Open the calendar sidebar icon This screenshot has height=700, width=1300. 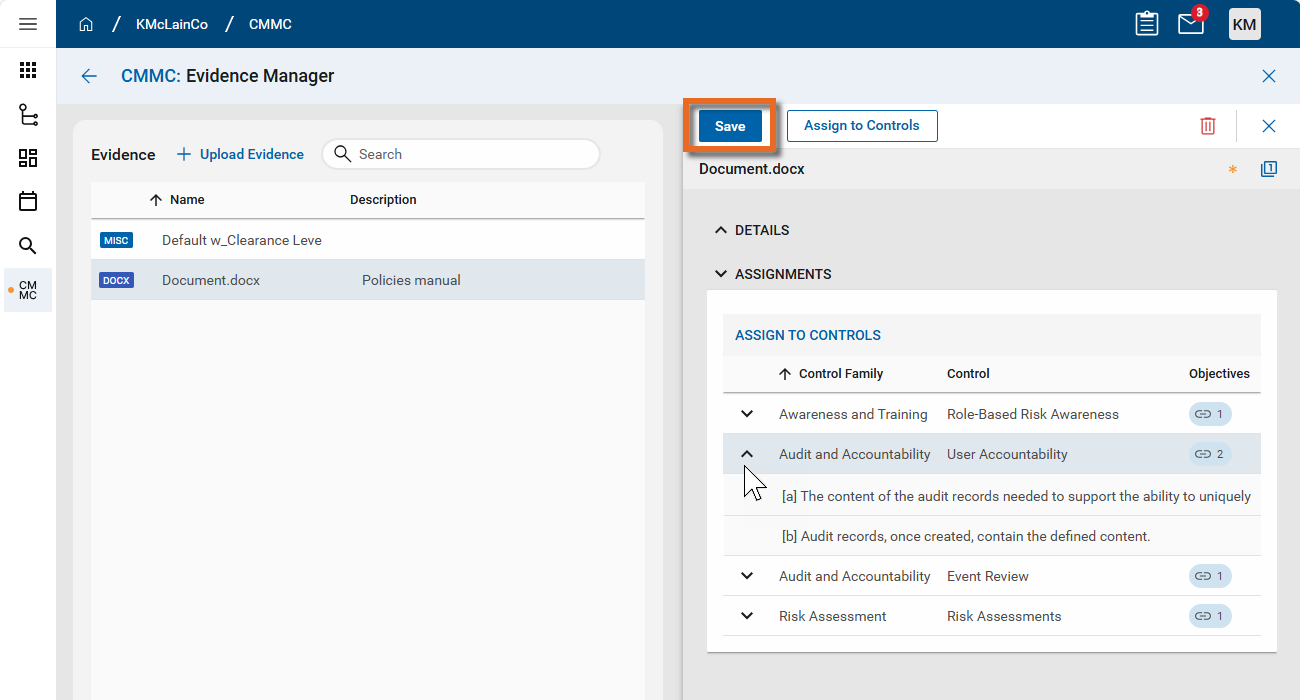28,201
